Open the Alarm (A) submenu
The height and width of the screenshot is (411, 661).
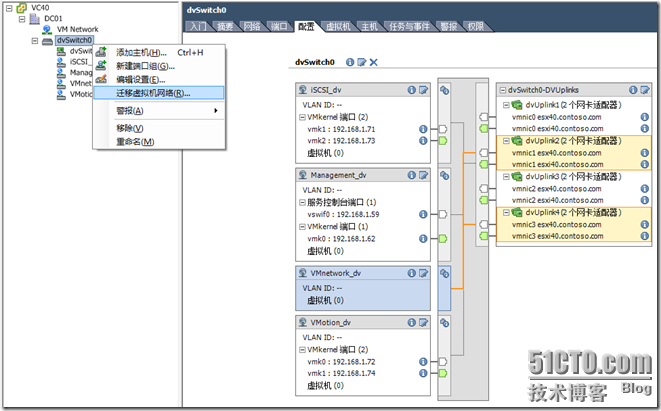point(159,111)
